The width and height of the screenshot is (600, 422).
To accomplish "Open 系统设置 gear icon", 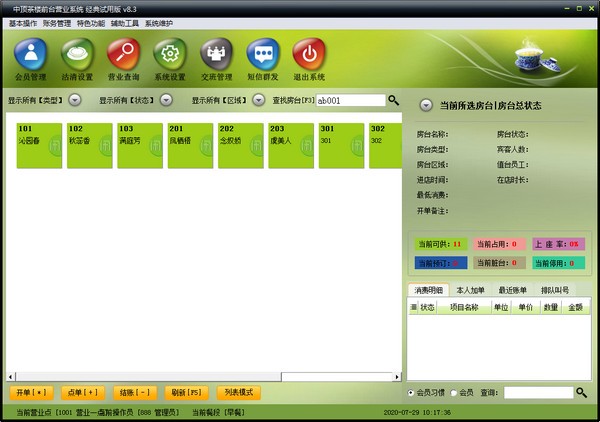I will (170, 58).
